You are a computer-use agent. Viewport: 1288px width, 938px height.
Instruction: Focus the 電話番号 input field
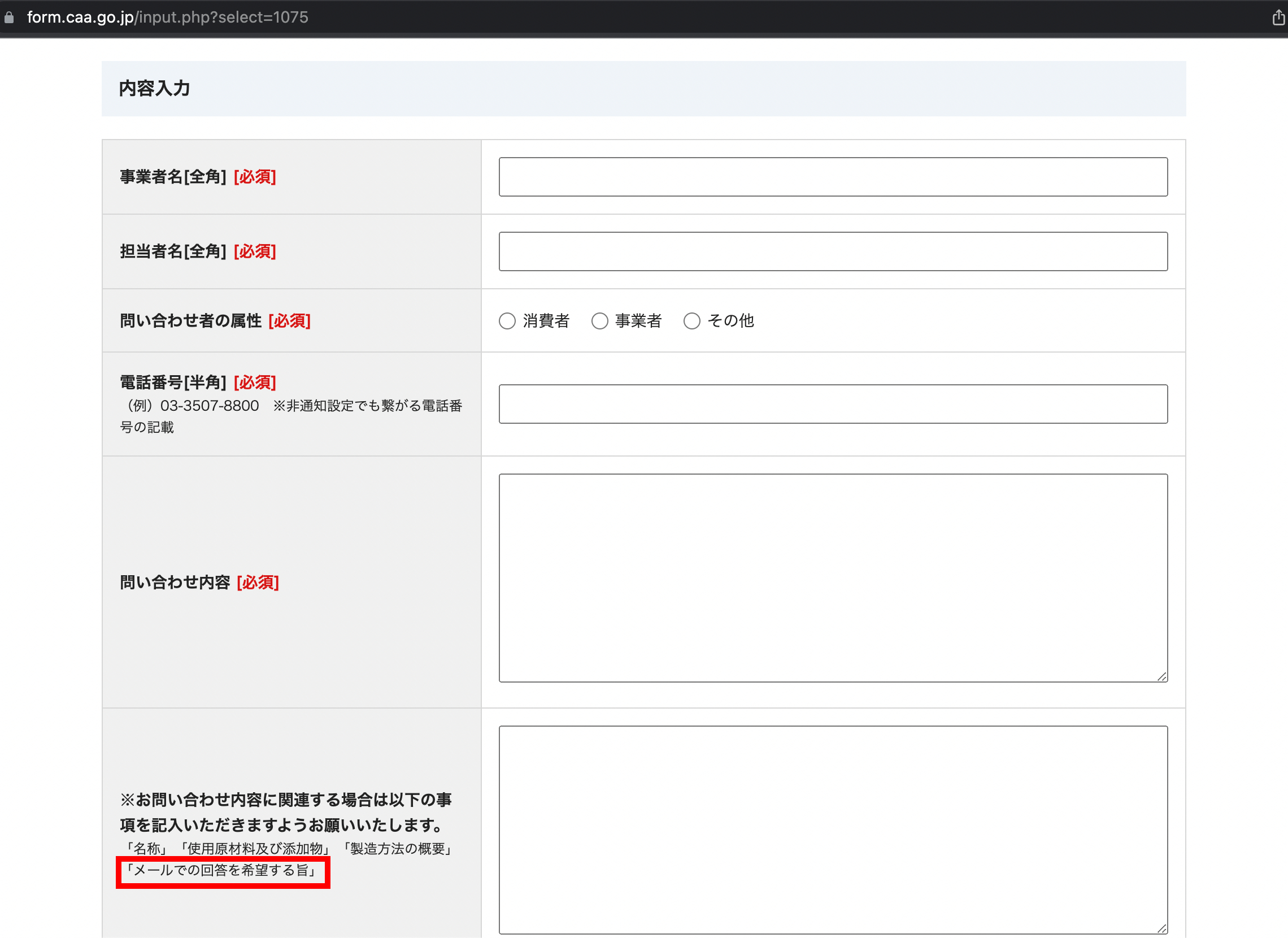[833, 404]
